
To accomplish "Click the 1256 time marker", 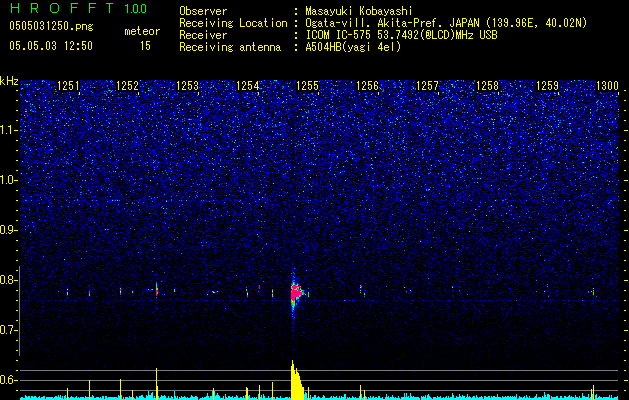I will 367,86.
